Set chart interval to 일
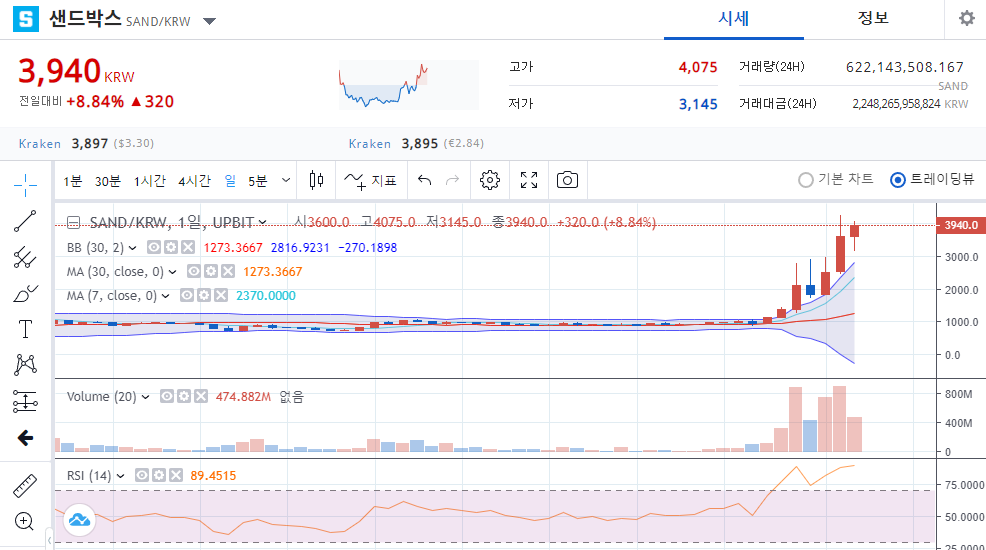This screenshot has width=986, height=550. tap(230, 181)
